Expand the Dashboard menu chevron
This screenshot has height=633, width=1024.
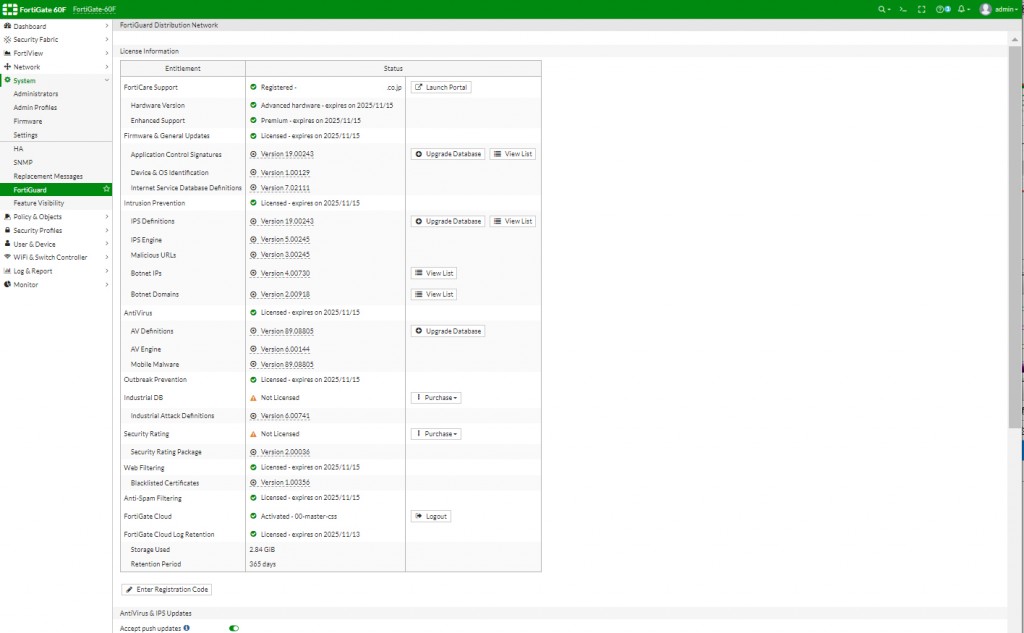106,26
